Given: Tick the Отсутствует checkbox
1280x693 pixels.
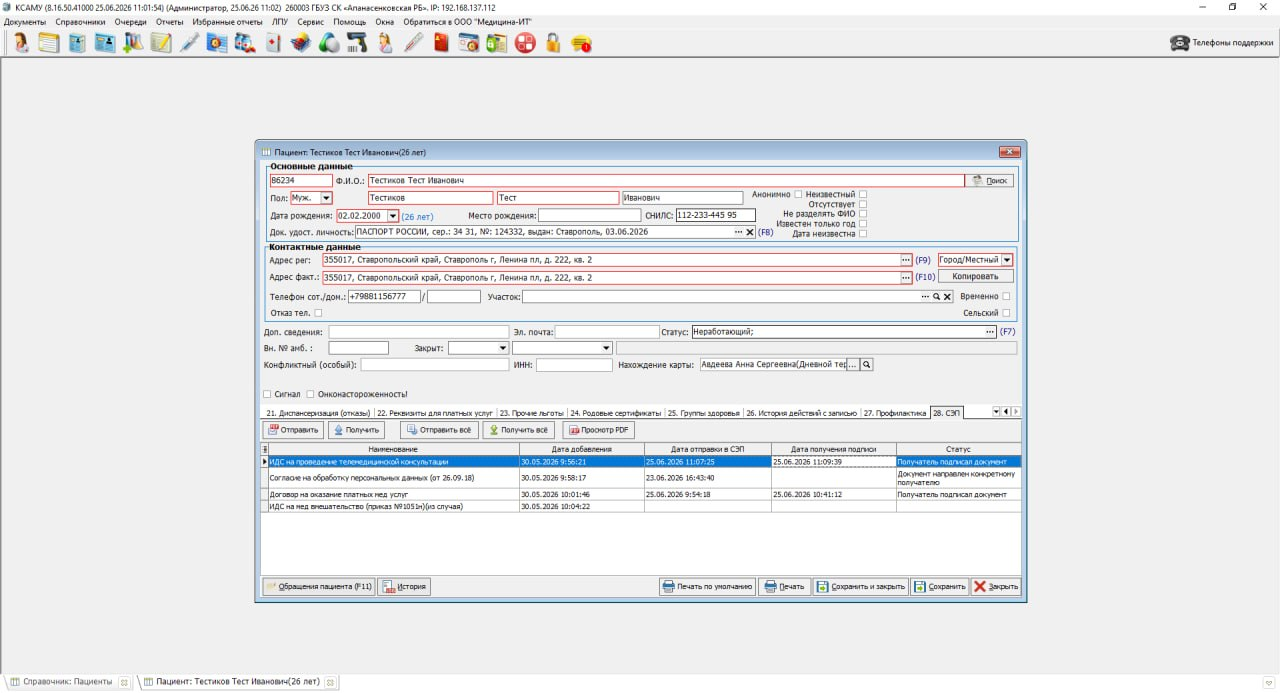Looking at the screenshot, I should pyautogui.click(x=863, y=204).
